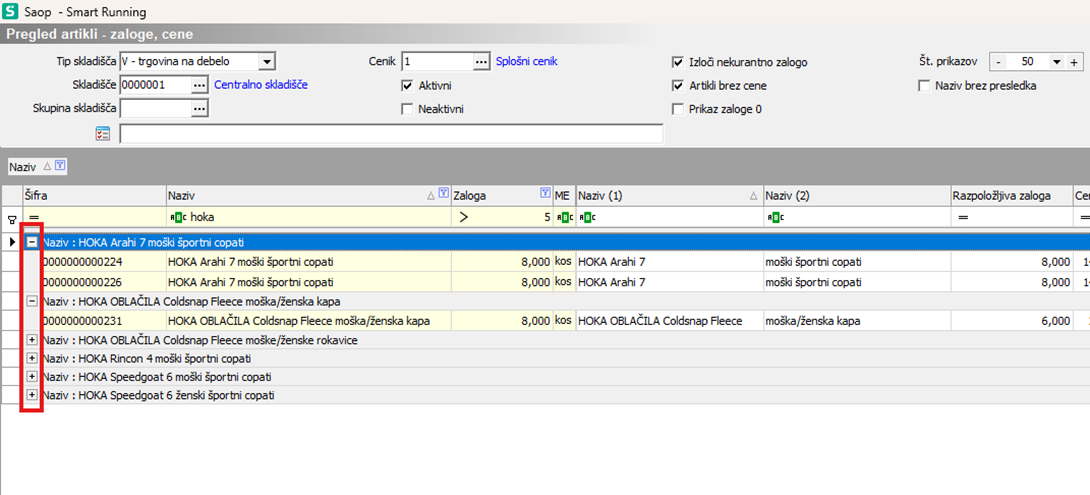Click Zaloga 8,000 cell in row 0000000000224
Screen dimensions: 1090x495
pos(501,261)
